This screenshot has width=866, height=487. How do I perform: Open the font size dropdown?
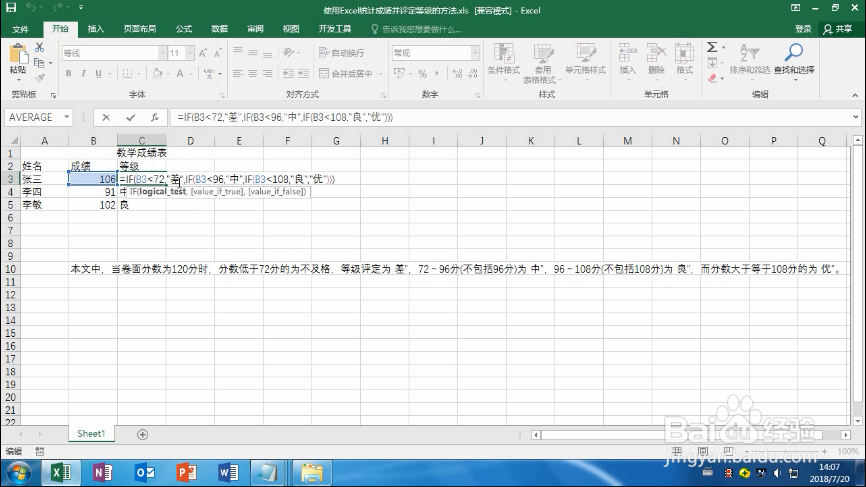click(x=189, y=53)
